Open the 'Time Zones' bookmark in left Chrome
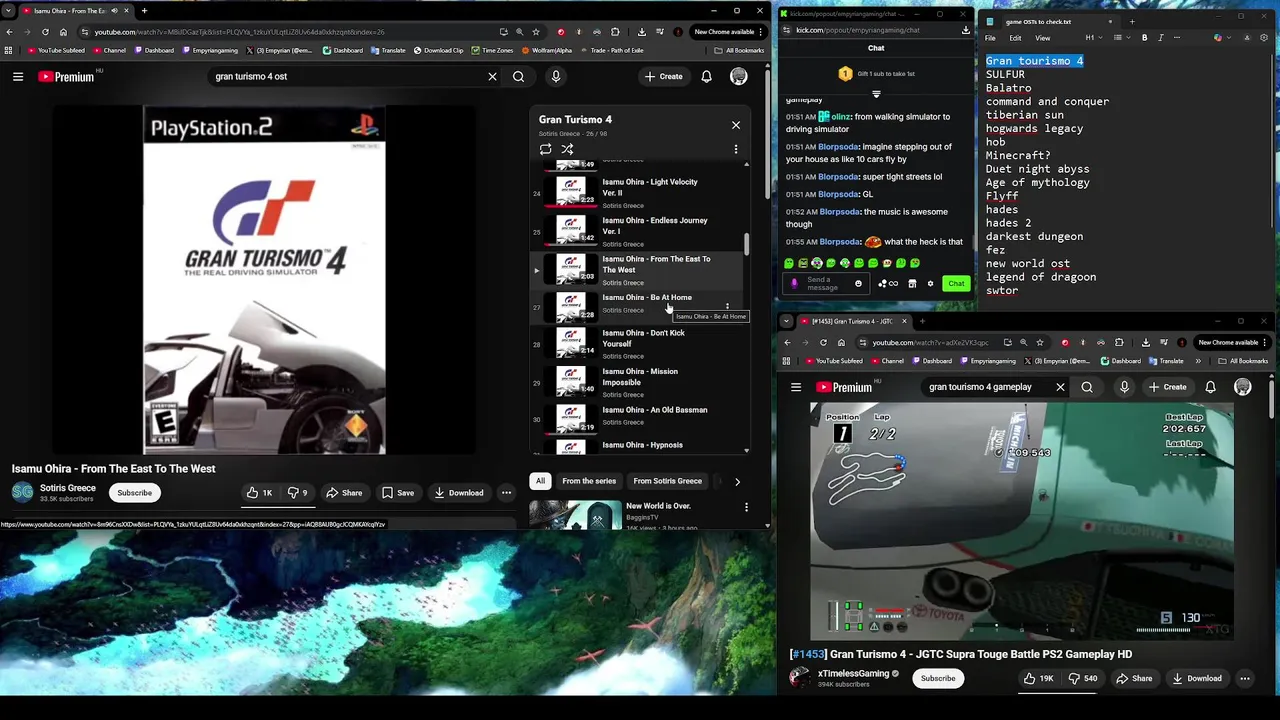 click(492, 50)
